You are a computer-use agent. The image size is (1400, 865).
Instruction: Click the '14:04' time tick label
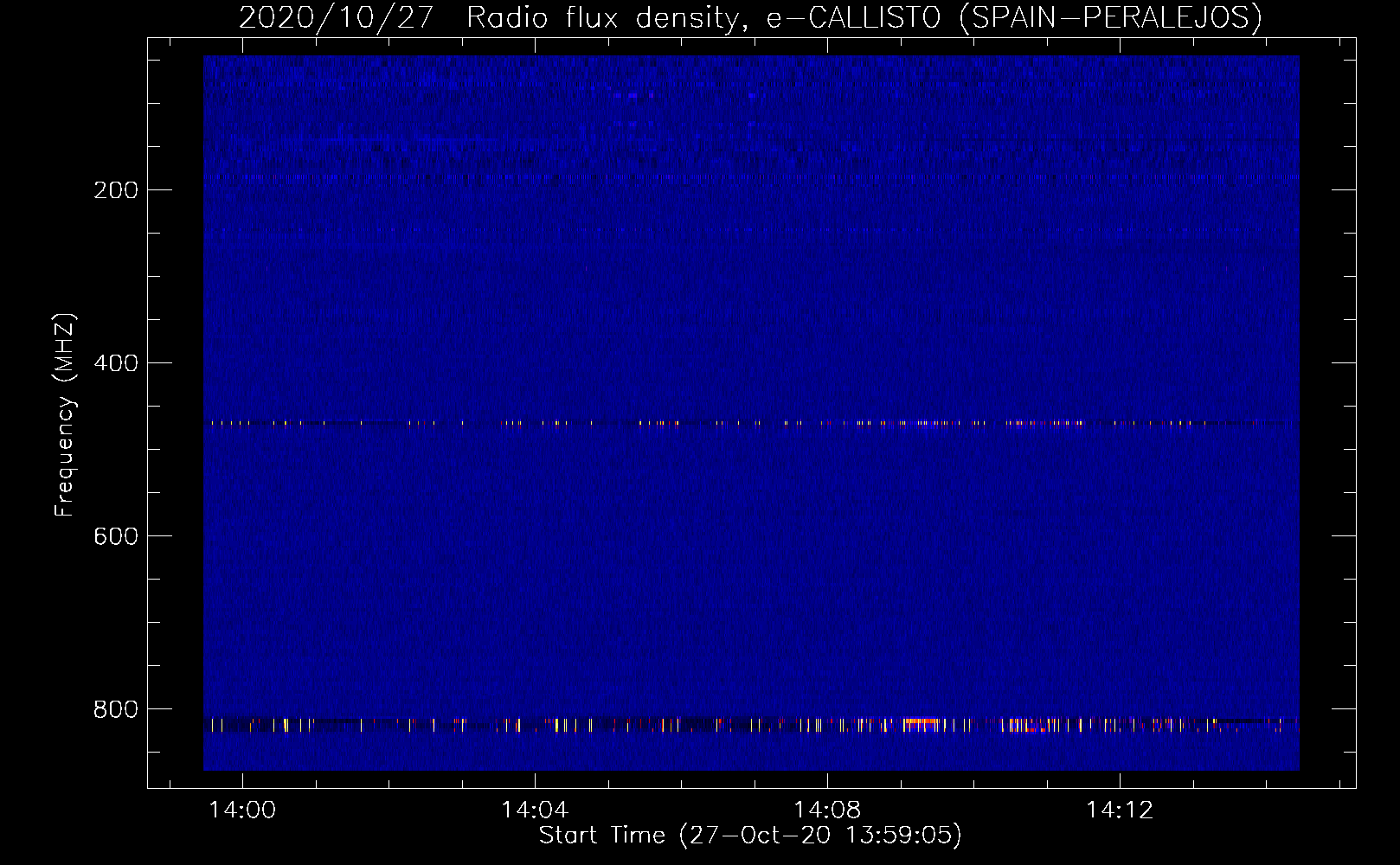536,810
